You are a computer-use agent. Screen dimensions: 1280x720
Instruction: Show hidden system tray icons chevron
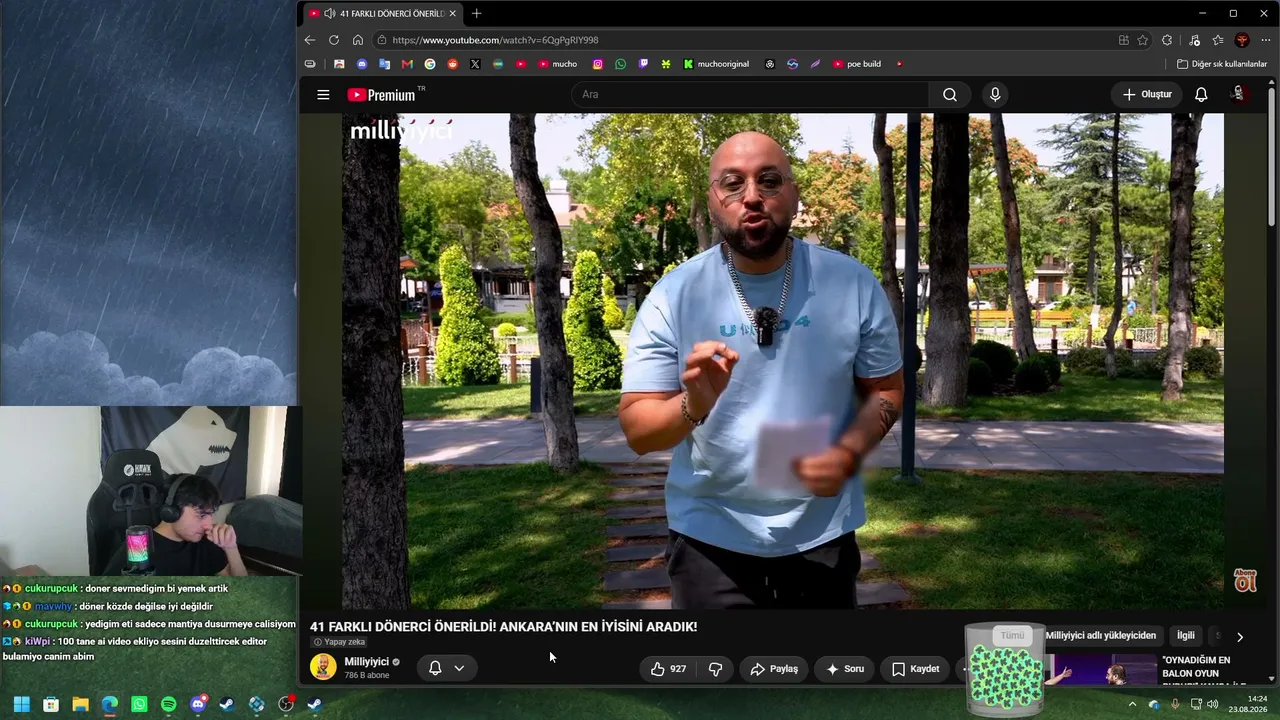click(1132, 704)
